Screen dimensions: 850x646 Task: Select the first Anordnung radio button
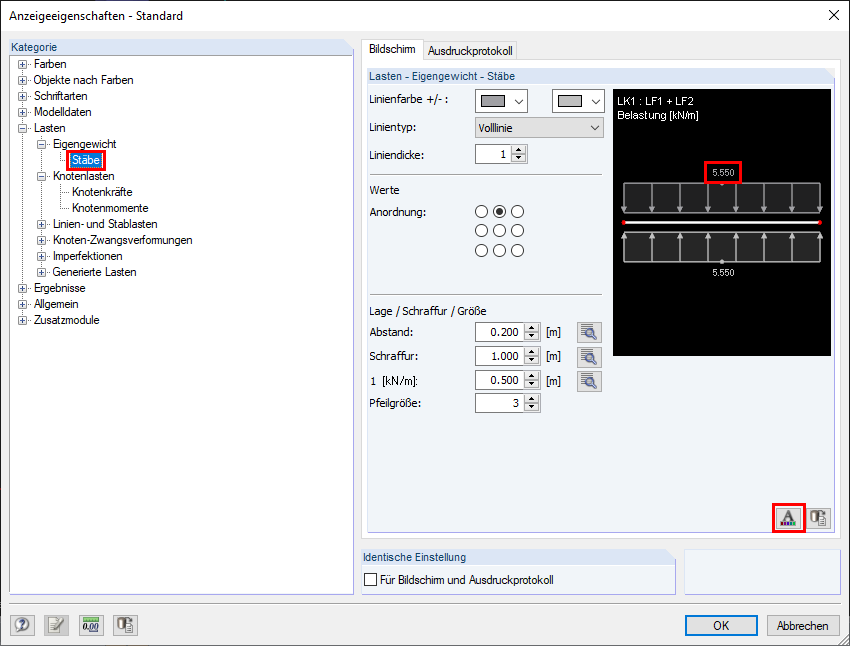(x=481, y=211)
